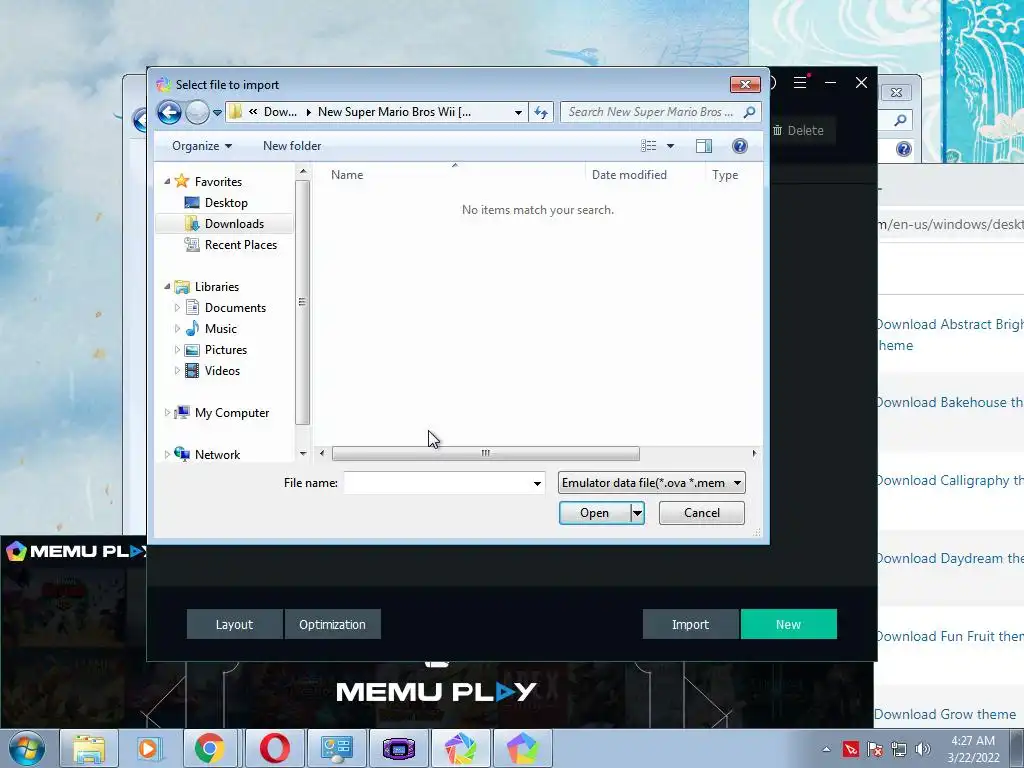Viewport: 1024px width, 768px height.
Task: Click New folder in dialog toolbar
Action: pos(292,146)
